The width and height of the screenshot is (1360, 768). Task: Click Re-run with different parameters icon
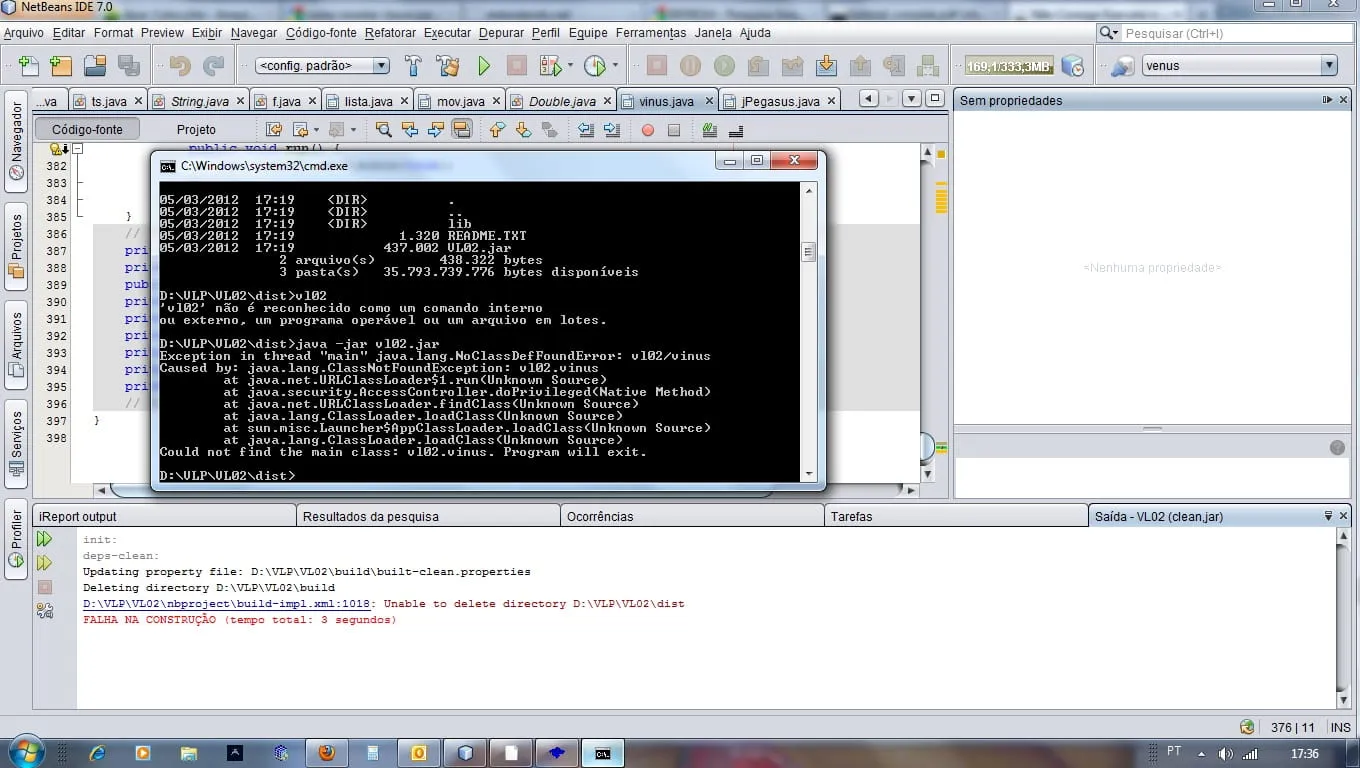pos(44,563)
